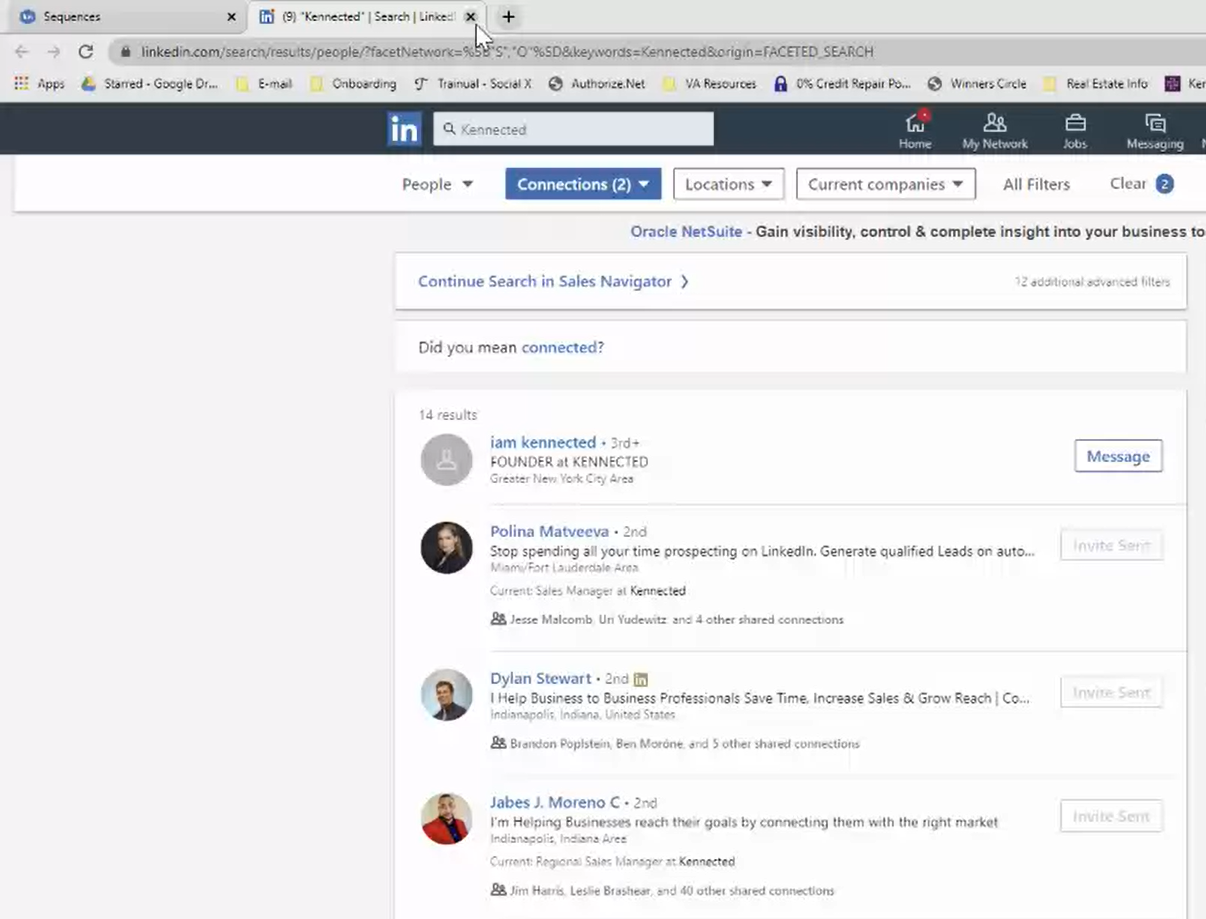The width and height of the screenshot is (1206, 919).
Task: Open the Current companies dropdown
Action: (x=885, y=184)
